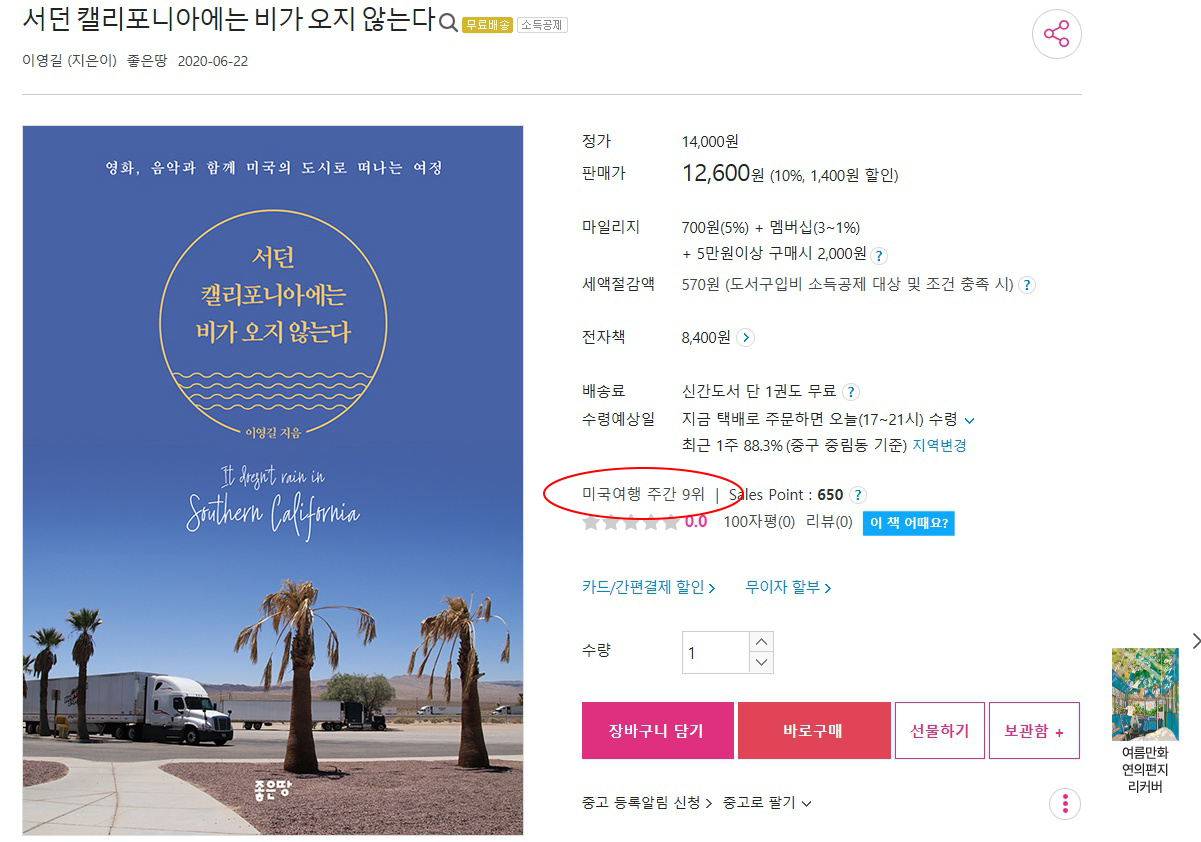Click the 장바구니 담기 button
Screen dimensions: 1201x842
point(657,731)
